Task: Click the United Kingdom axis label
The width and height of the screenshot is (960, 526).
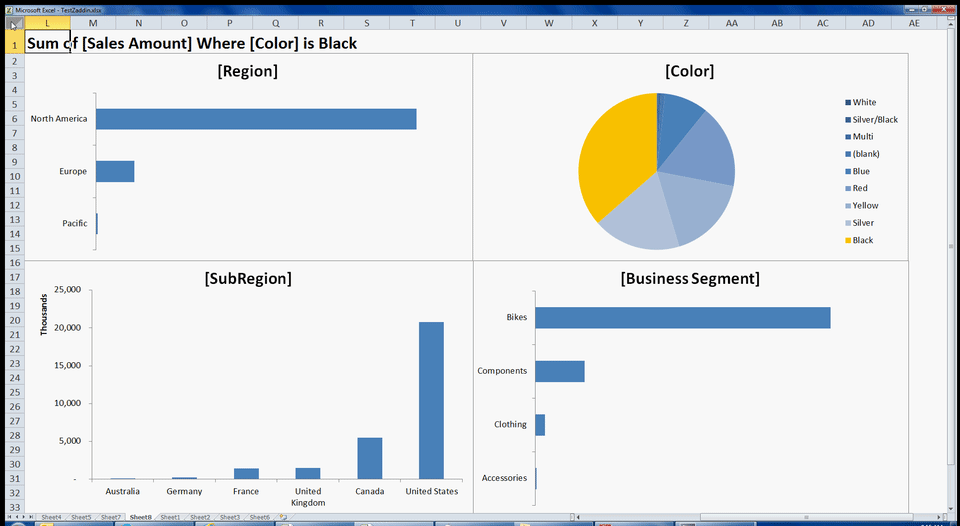Action: [308, 497]
